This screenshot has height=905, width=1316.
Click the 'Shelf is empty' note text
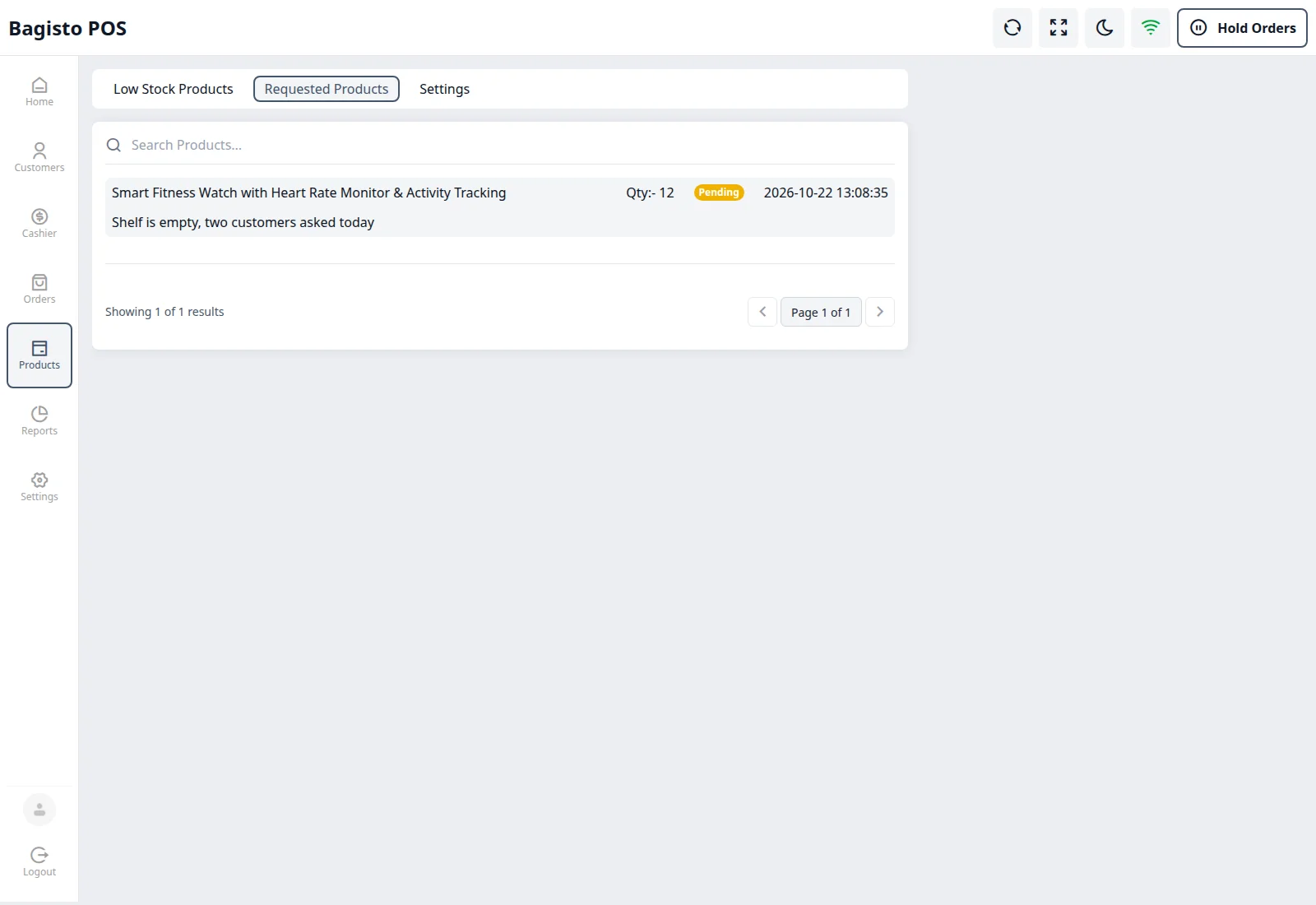point(243,222)
